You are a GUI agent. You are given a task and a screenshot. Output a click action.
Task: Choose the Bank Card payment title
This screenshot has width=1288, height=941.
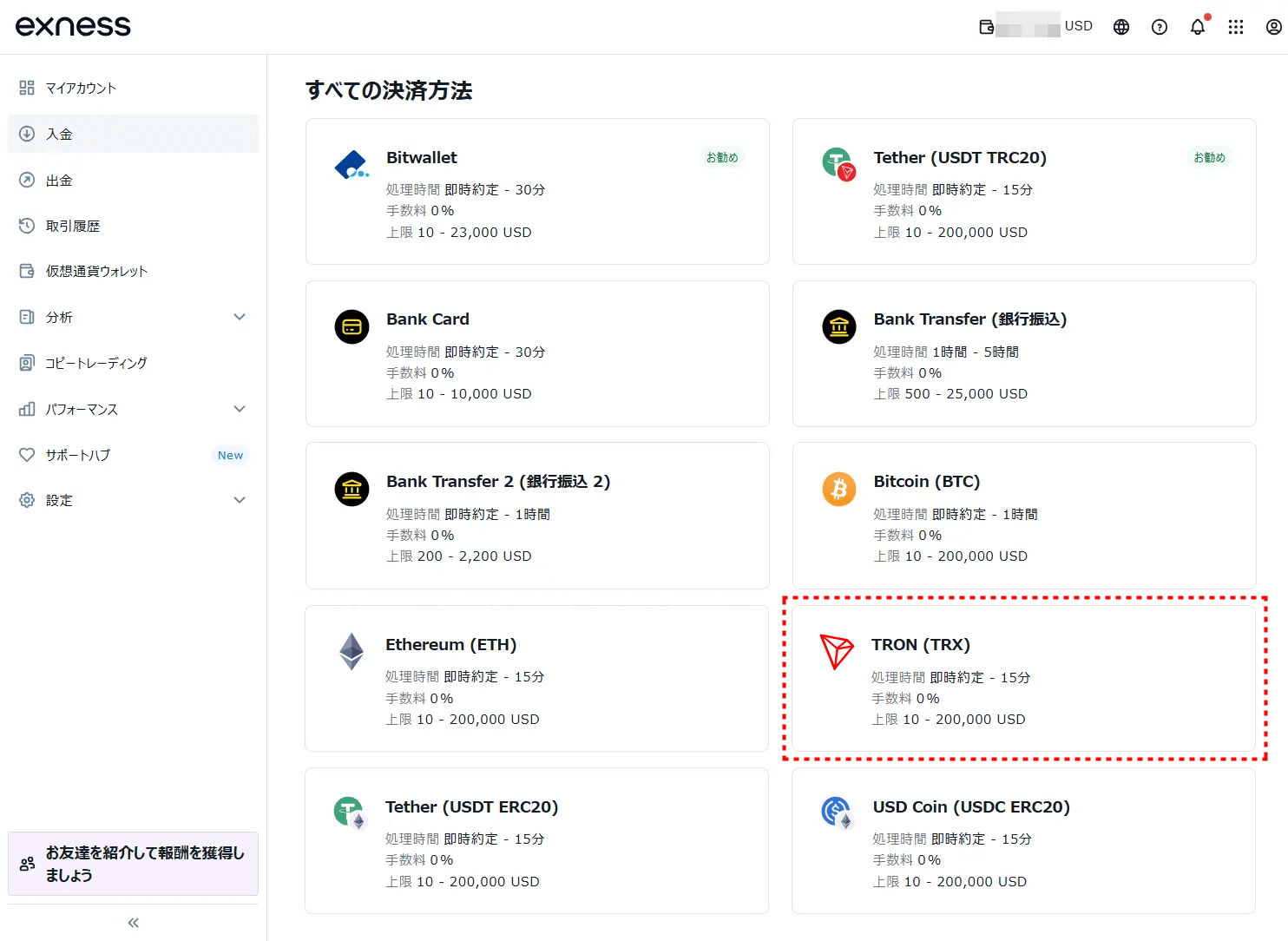tap(428, 319)
